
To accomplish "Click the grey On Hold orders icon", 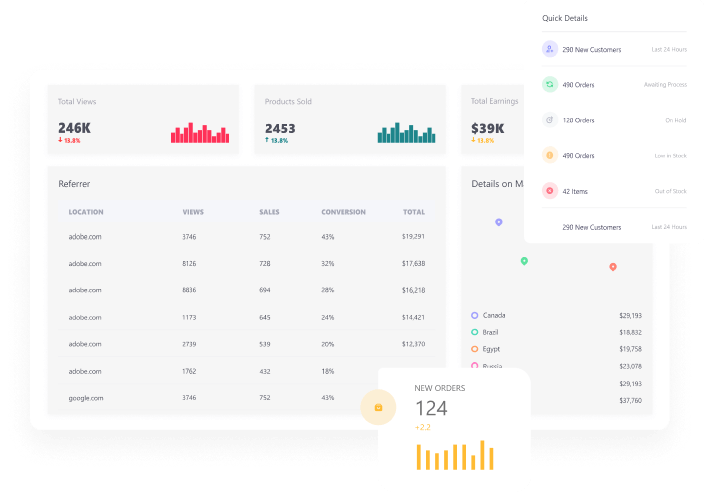I will pyautogui.click(x=550, y=120).
